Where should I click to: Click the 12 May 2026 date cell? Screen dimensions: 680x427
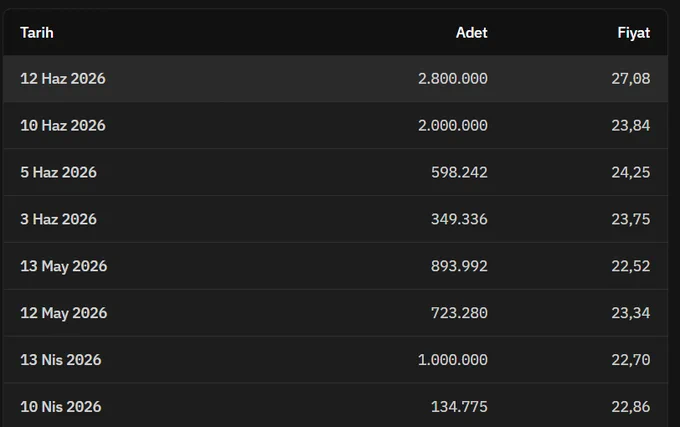click(x=64, y=313)
